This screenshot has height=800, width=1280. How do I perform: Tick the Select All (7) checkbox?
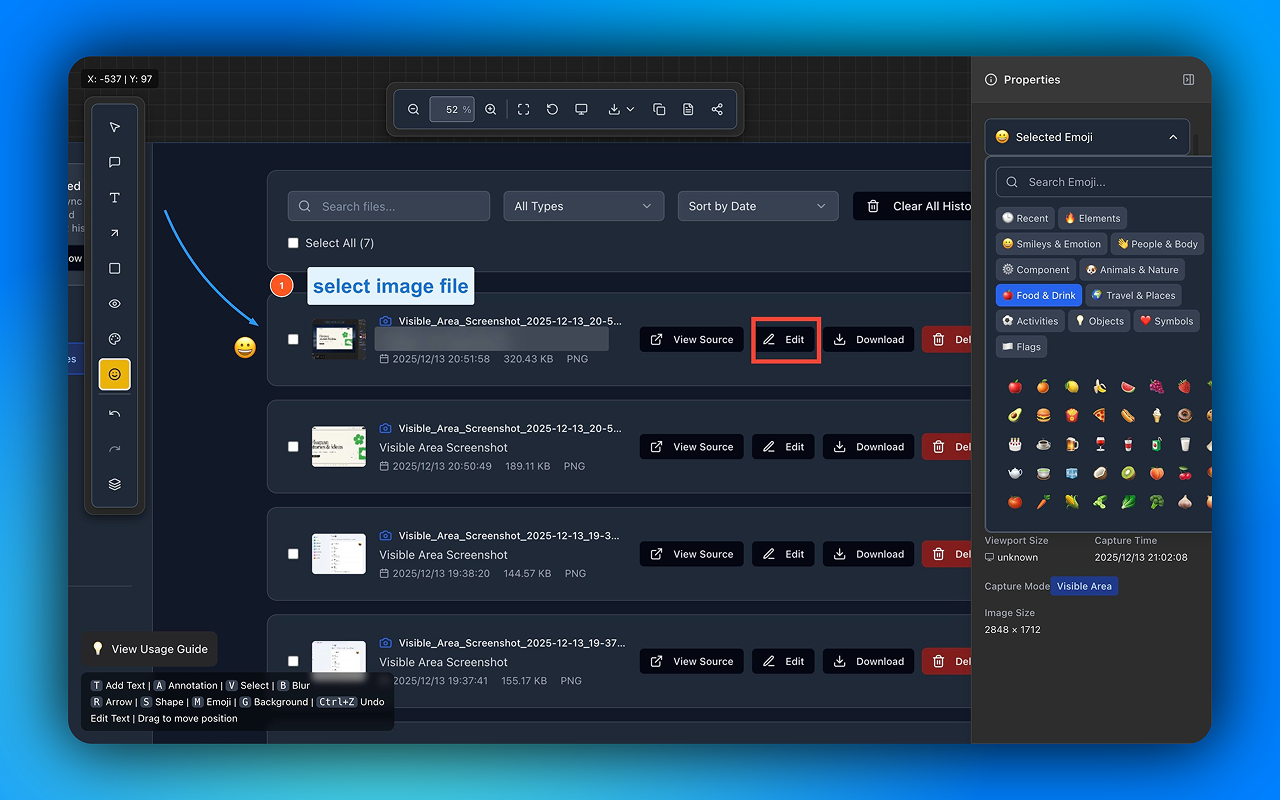pyautogui.click(x=293, y=243)
